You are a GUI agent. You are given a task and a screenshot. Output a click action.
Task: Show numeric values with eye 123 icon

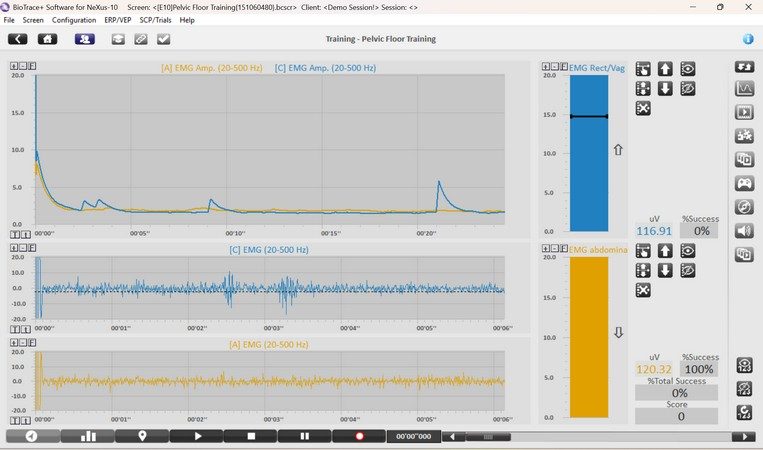(x=744, y=365)
